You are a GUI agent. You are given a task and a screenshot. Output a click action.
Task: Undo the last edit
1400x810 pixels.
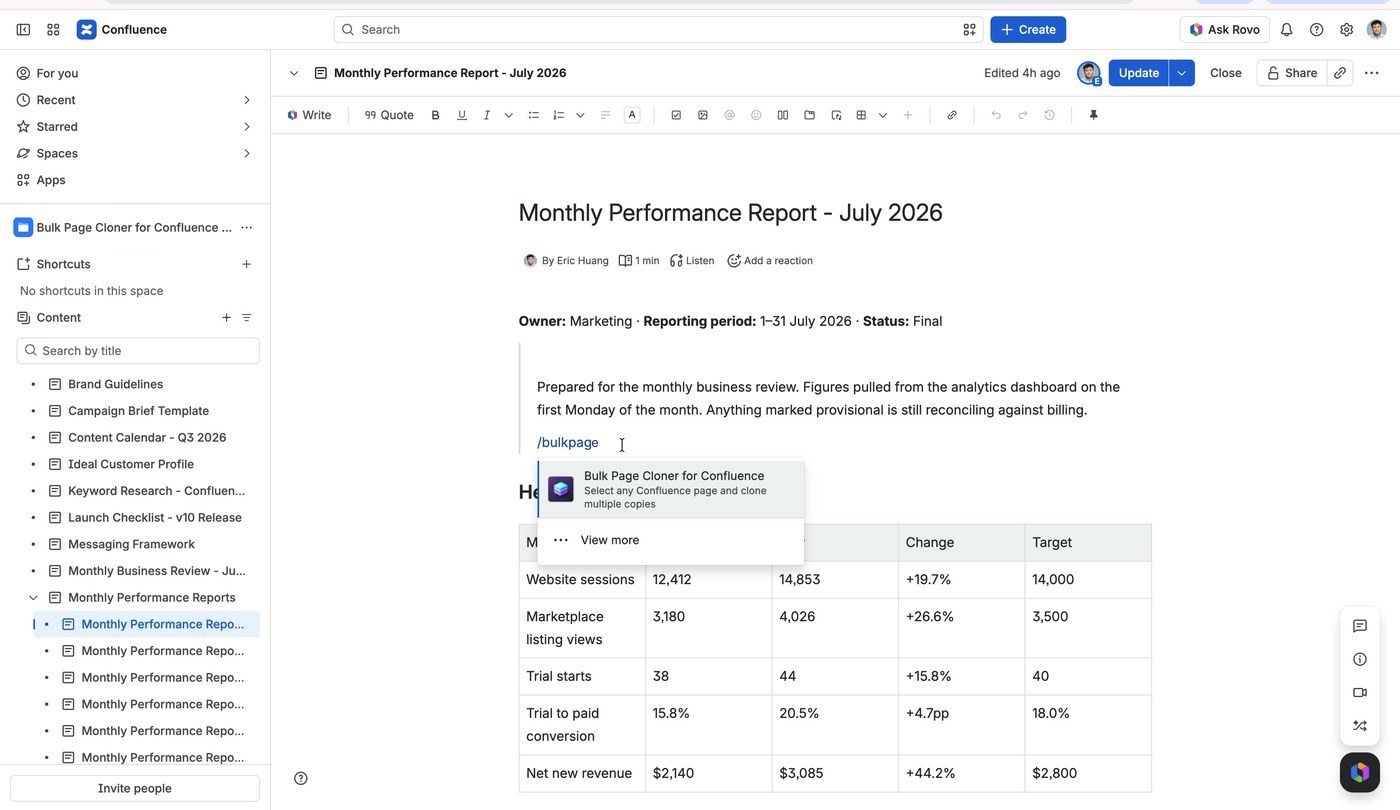point(996,115)
